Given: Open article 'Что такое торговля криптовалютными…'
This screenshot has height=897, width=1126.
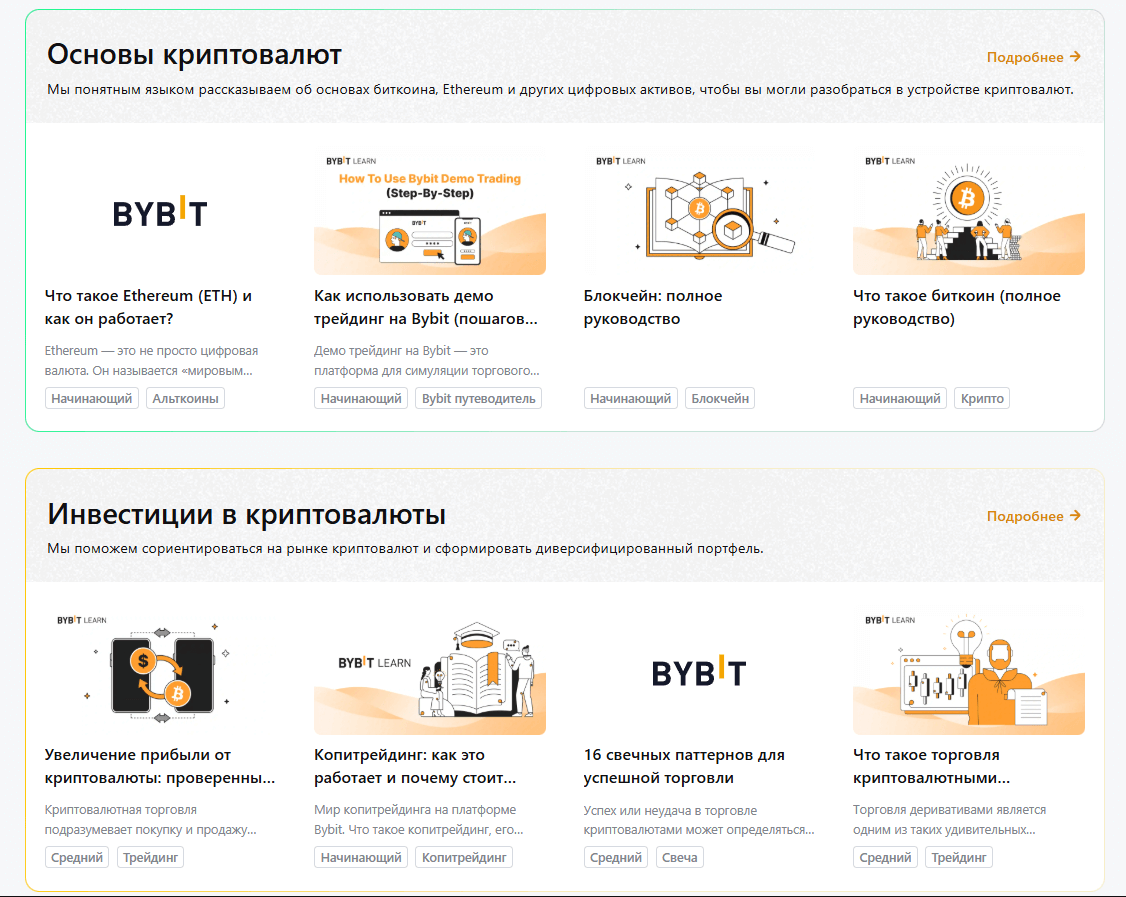Looking at the screenshot, I should coord(931,766).
